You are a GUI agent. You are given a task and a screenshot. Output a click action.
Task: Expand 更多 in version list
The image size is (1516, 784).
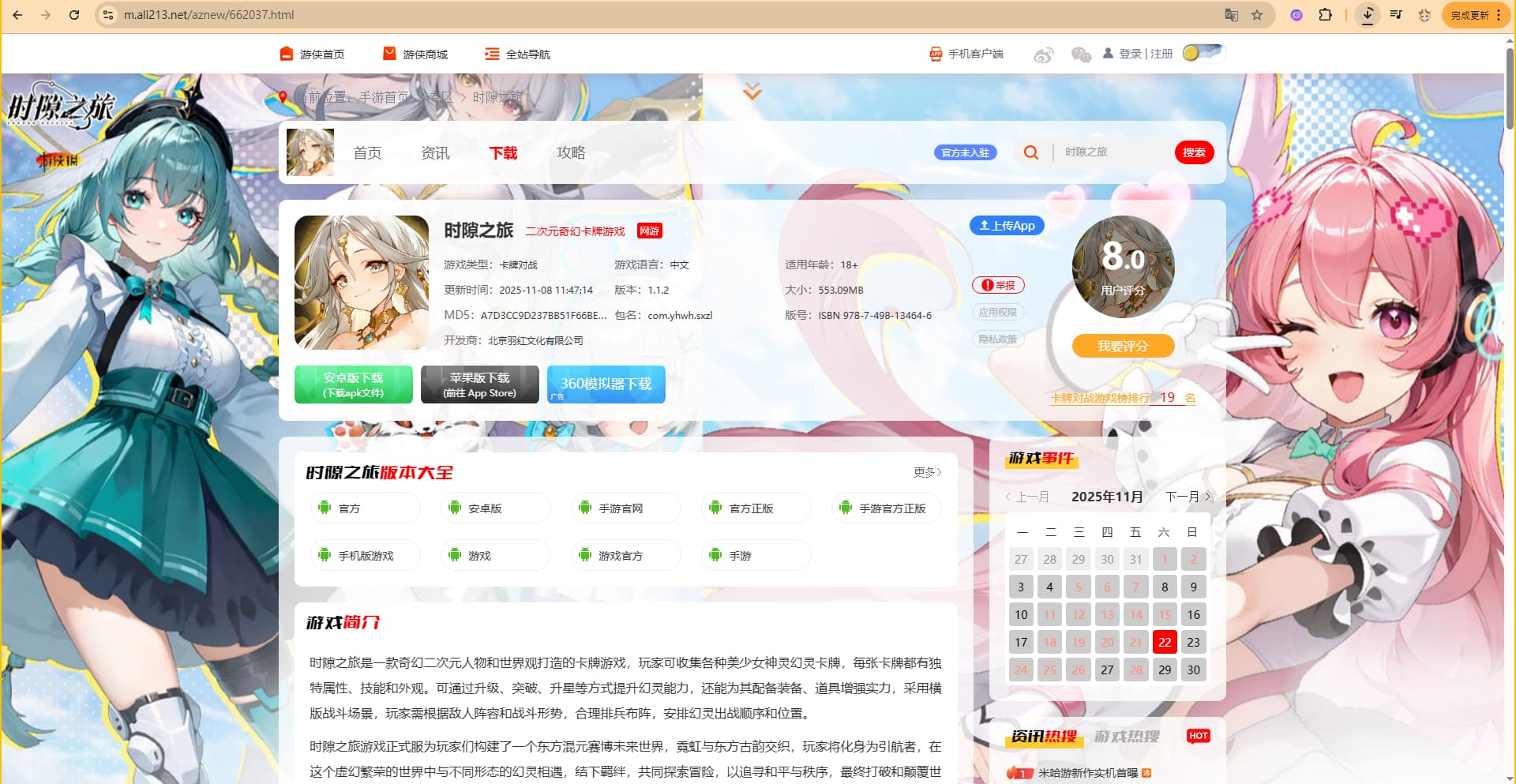tap(927, 472)
